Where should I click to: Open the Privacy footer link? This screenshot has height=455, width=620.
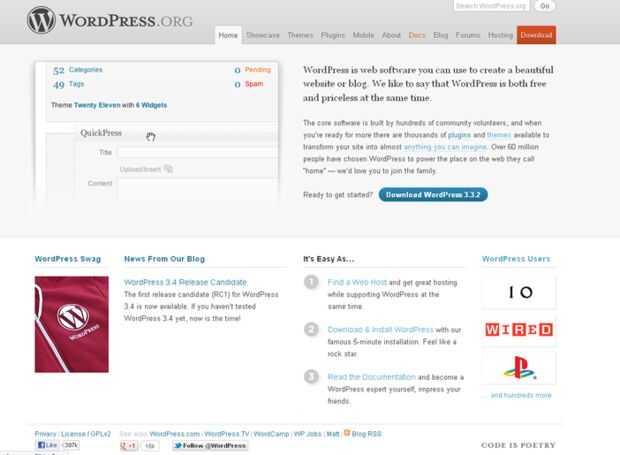pos(45,434)
